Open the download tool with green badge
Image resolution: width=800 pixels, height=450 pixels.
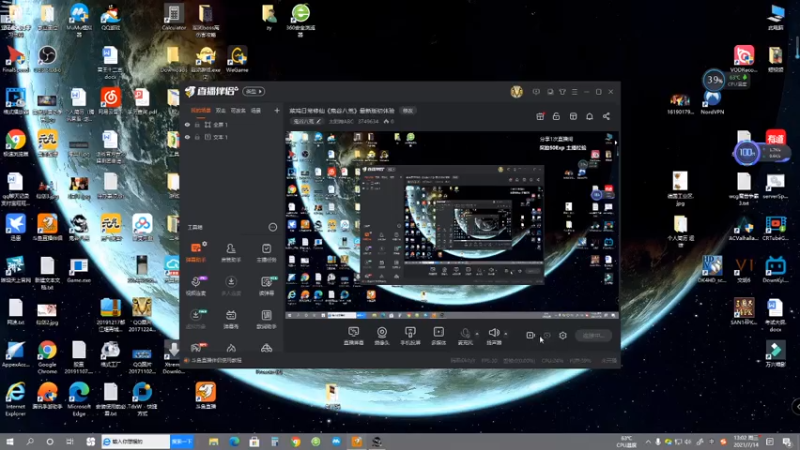pyautogui.click(x=196, y=318)
